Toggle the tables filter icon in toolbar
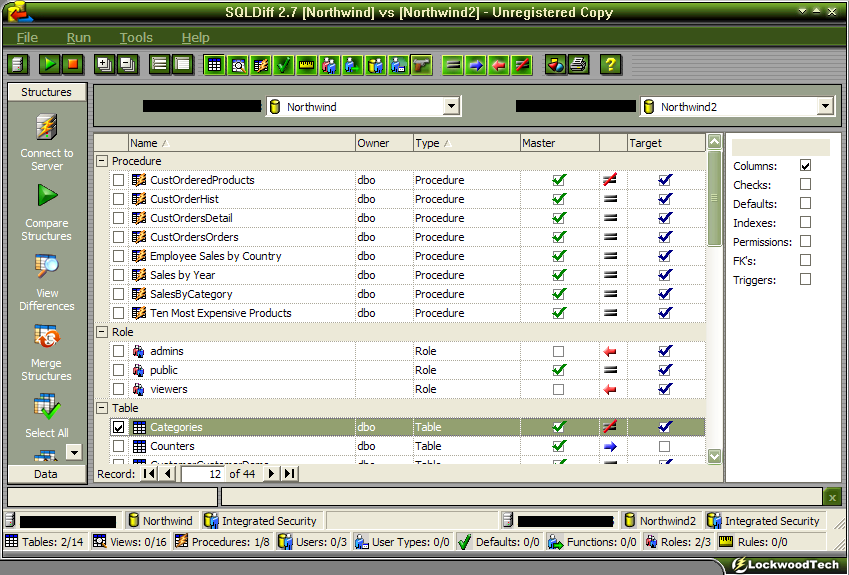Image resolution: width=849 pixels, height=575 pixels. [x=214, y=64]
